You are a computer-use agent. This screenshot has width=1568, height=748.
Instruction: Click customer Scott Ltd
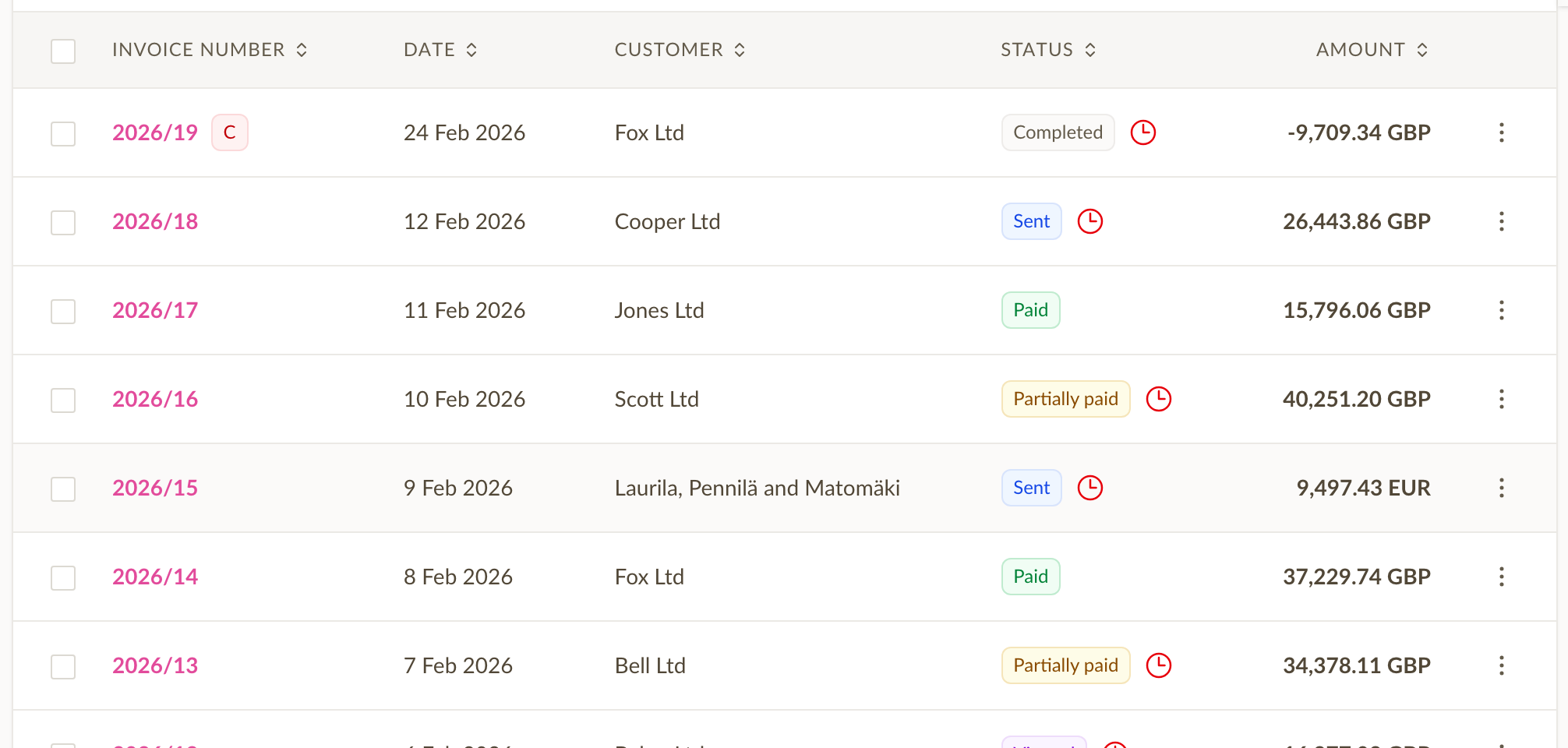[657, 399]
